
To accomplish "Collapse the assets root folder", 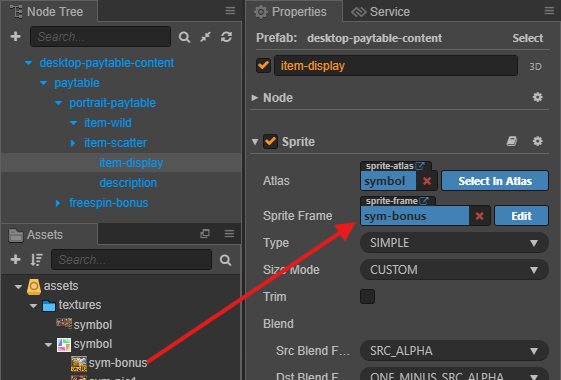I will pyautogui.click(x=18, y=287).
